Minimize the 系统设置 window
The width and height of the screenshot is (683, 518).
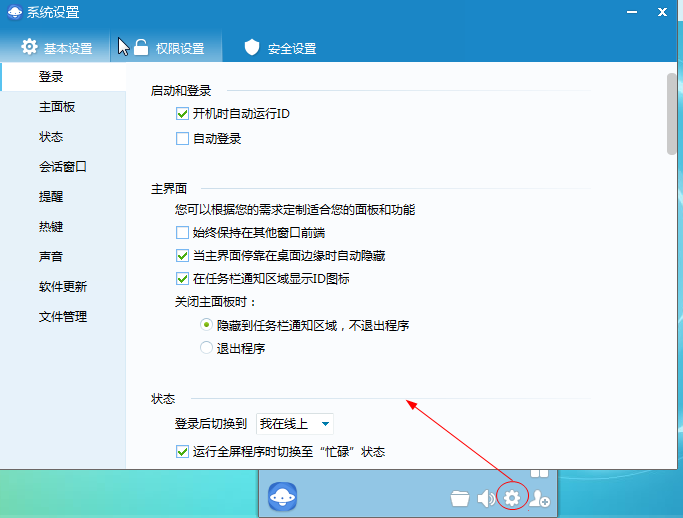coord(632,12)
